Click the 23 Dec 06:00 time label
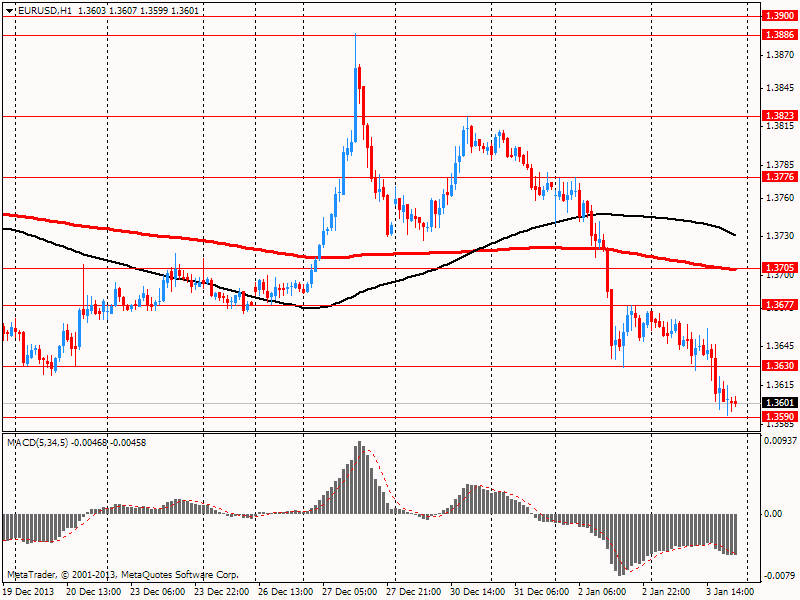The height and width of the screenshot is (600, 800). [158, 592]
